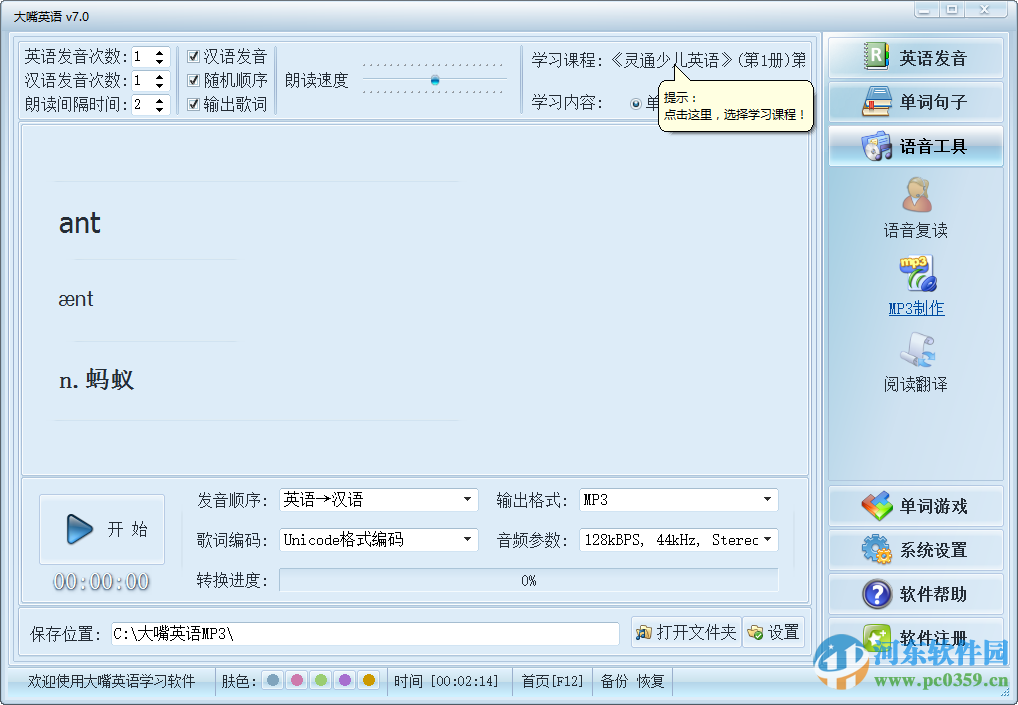Click the meaning 'n. 蚂蚁' text
This screenshot has width=1018, height=705.
click(97, 379)
